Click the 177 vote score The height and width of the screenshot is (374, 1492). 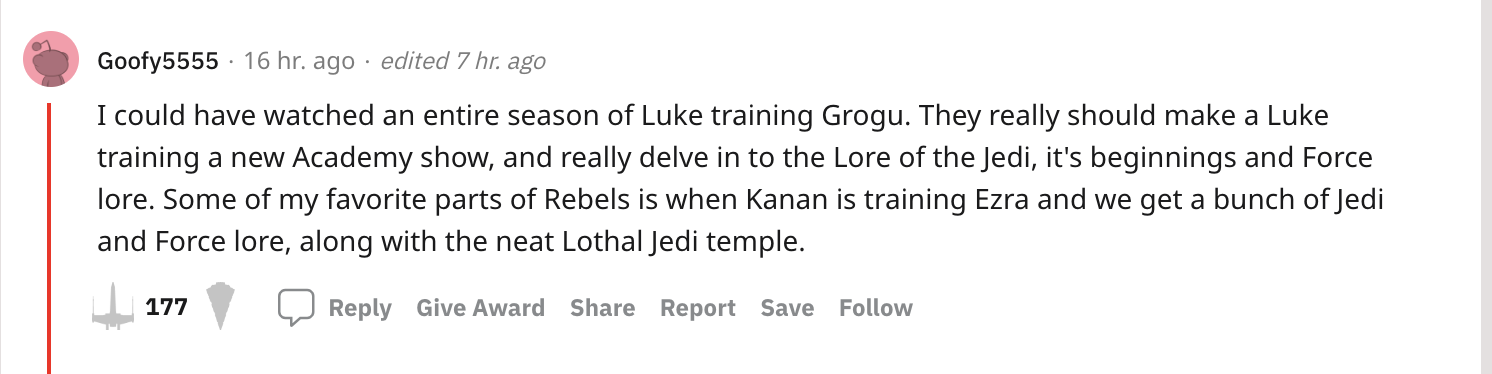click(167, 307)
